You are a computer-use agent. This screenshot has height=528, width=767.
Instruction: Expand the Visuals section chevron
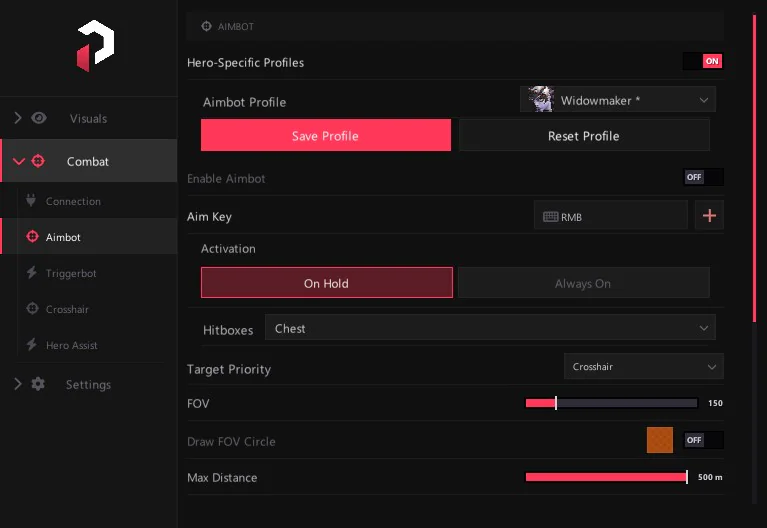pos(18,118)
